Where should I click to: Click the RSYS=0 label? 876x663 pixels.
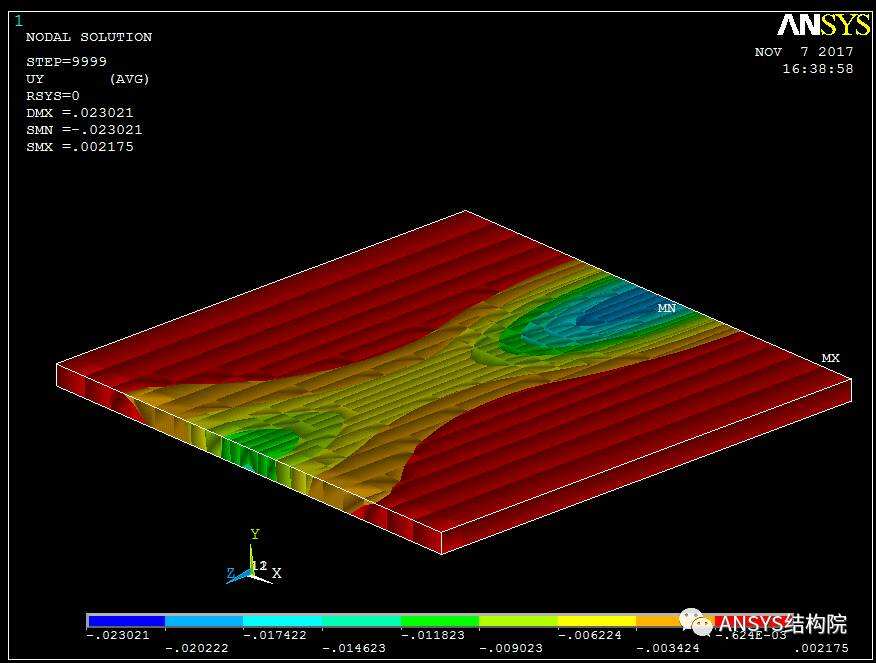click(53, 96)
